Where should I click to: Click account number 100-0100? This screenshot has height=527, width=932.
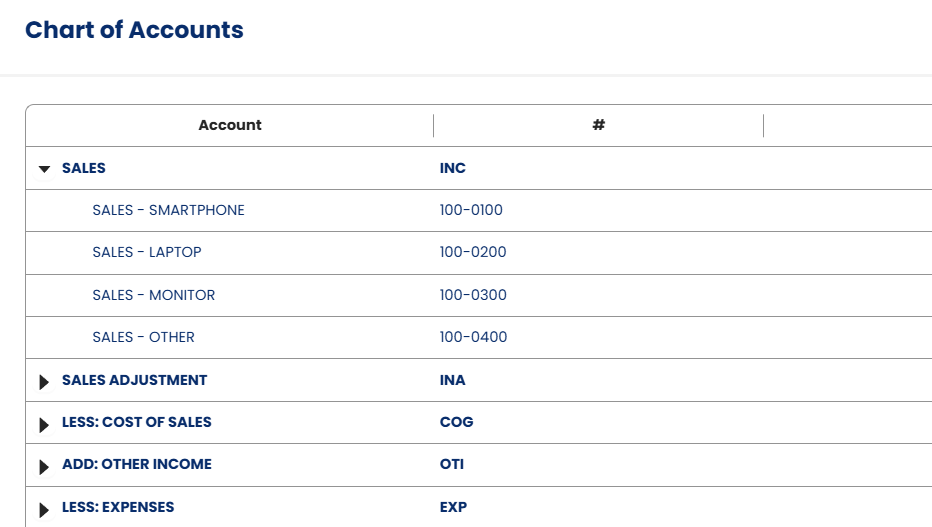coord(471,210)
